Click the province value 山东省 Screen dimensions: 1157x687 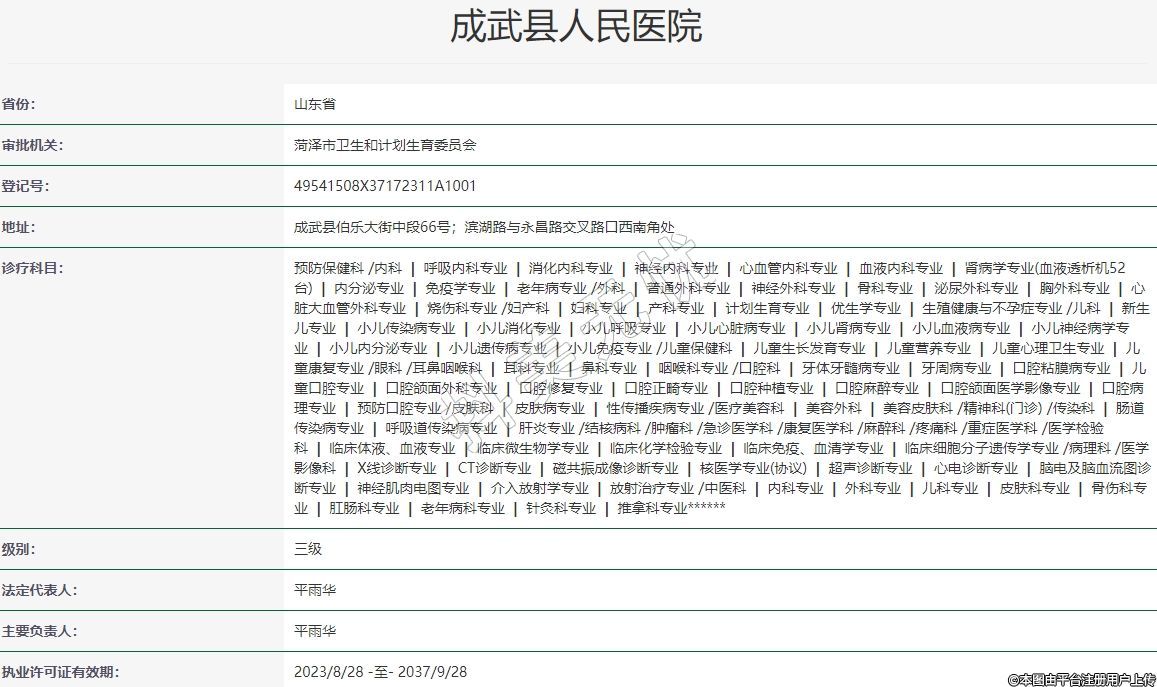click(x=314, y=104)
